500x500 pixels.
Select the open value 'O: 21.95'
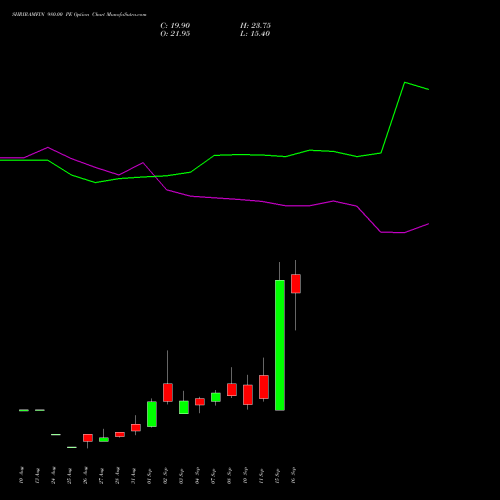point(175,34)
